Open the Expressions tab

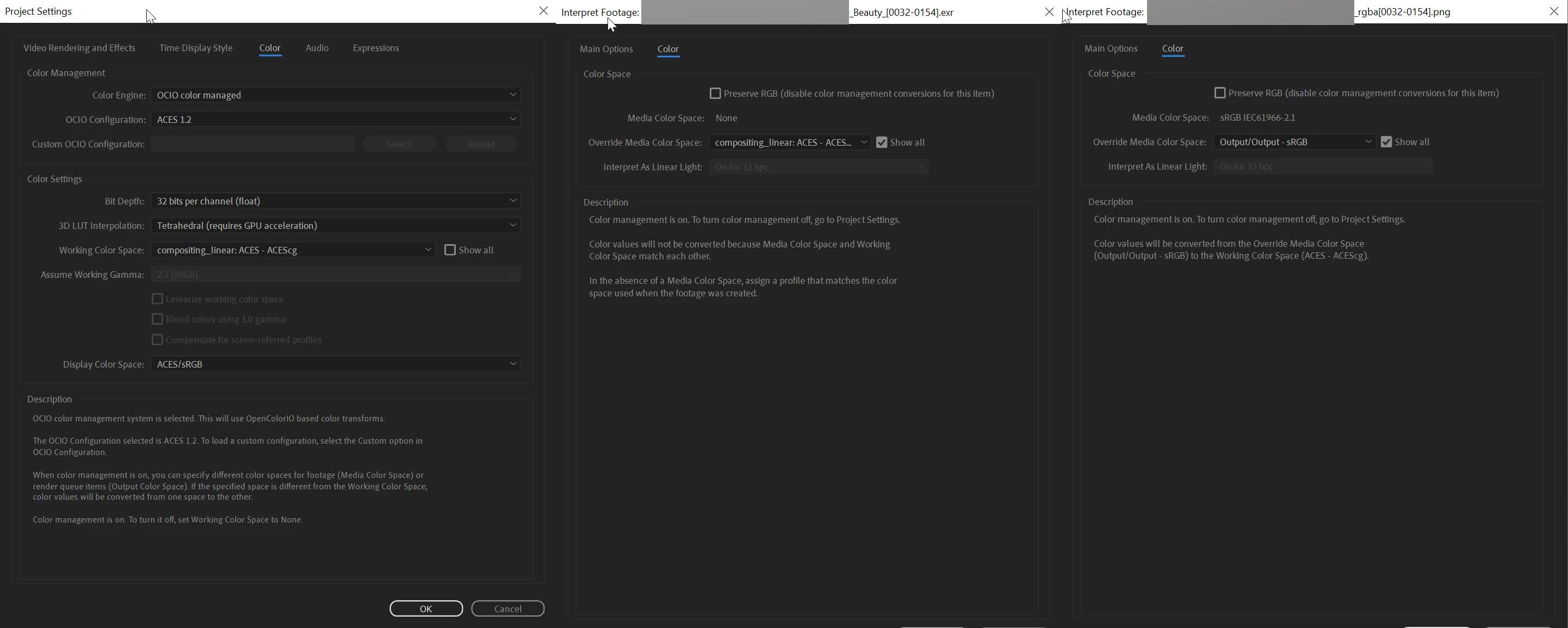point(376,48)
